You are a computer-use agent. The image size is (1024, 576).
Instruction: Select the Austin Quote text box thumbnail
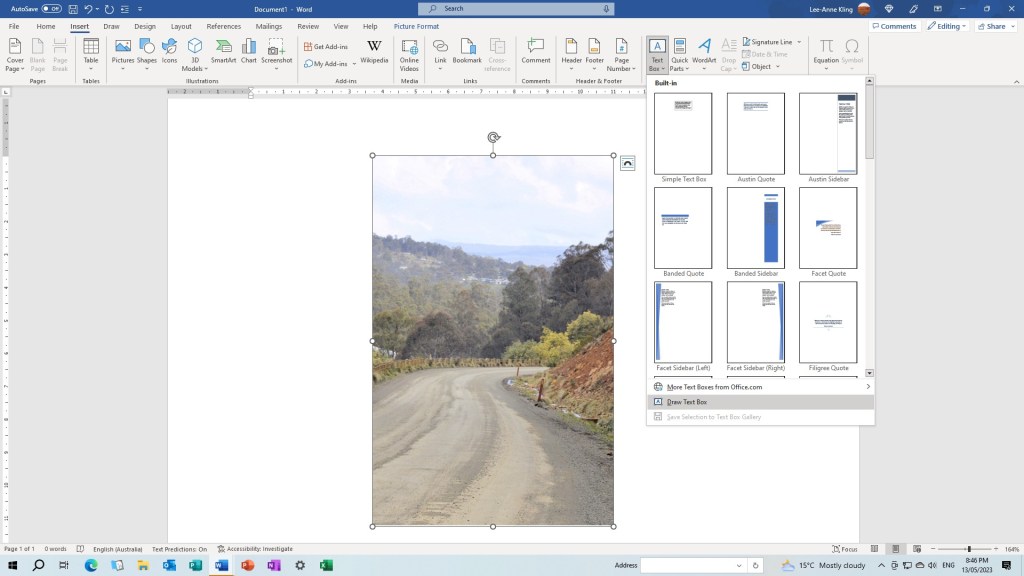coord(755,133)
